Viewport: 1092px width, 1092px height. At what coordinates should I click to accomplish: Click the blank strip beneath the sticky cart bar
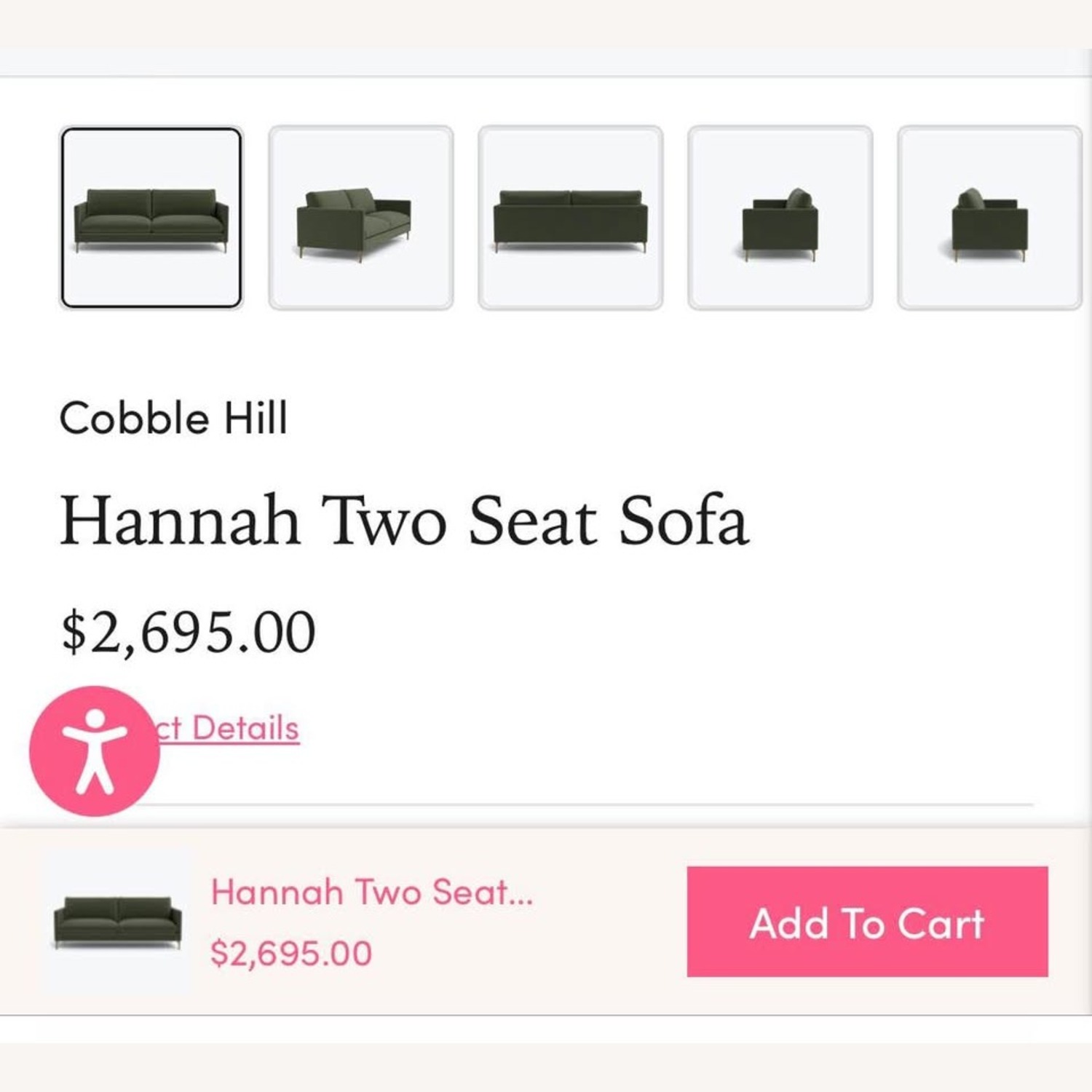coord(546,1029)
